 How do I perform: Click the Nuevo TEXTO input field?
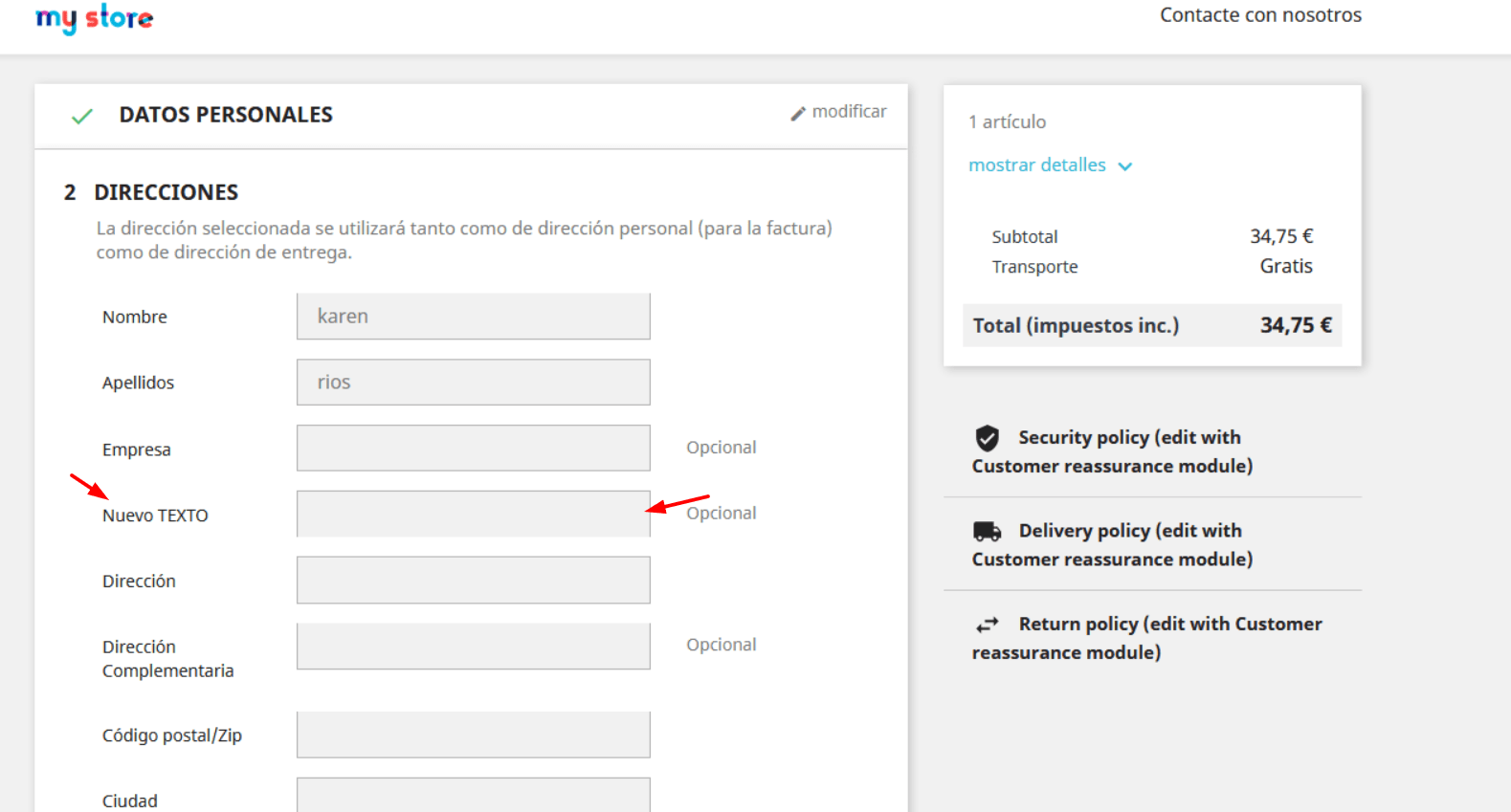474,515
